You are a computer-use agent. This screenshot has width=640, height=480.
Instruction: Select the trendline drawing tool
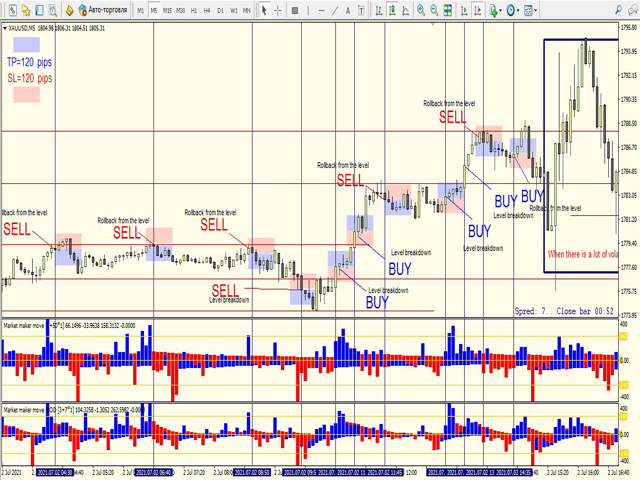[x=335, y=10]
